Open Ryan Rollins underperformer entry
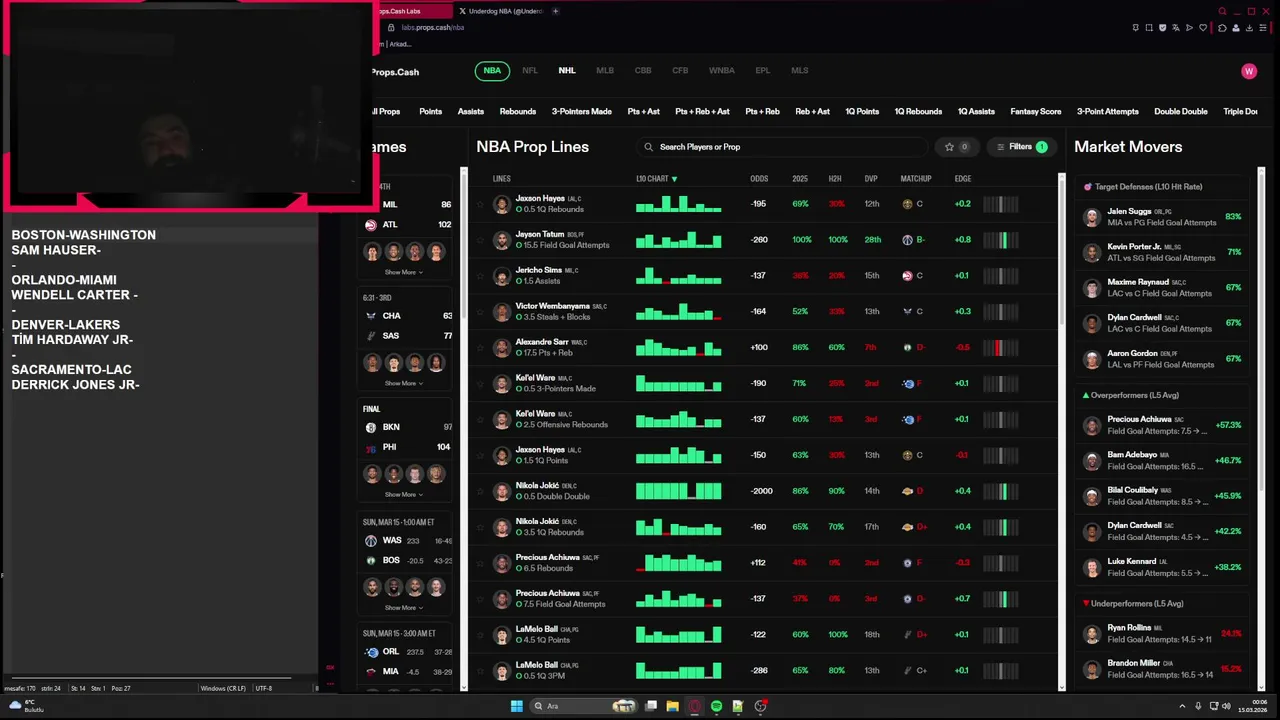This screenshot has width=1280, height=720. pyautogui.click(x=1163, y=633)
